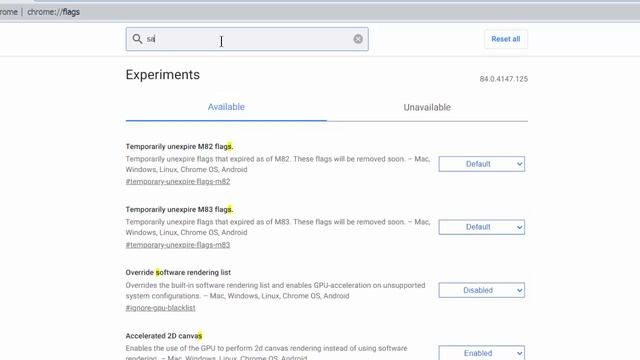
Task: Switch to the Unavailable tab
Action: pos(427,107)
